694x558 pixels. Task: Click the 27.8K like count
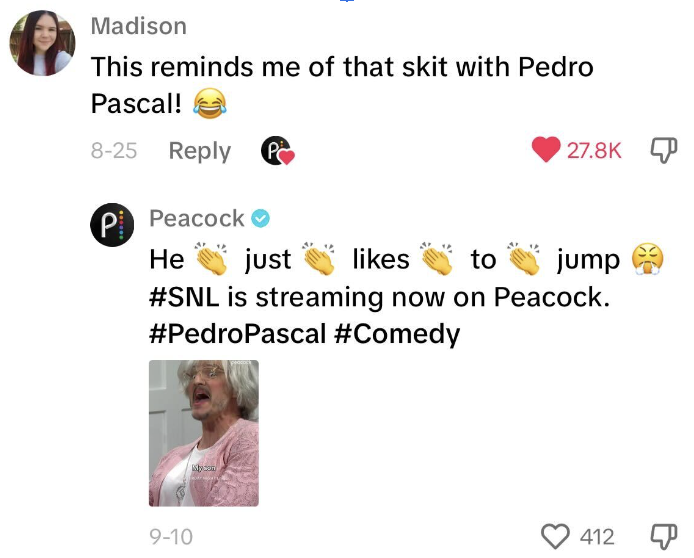pyautogui.click(x=594, y=150)
